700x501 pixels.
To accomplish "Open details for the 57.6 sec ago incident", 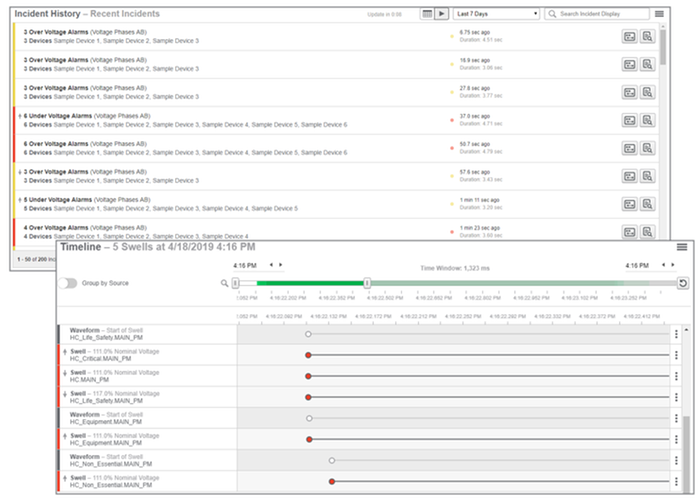I will tap(647, 176).
